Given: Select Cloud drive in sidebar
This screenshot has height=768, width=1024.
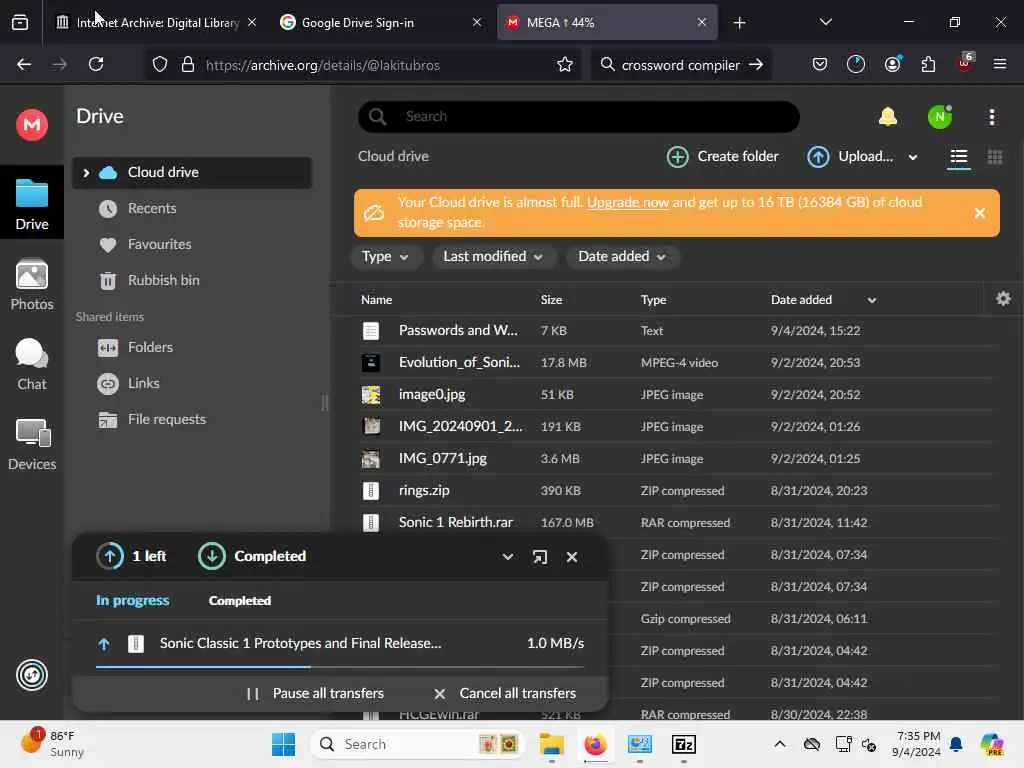Looking at the screenshot, I should (191, 173).
